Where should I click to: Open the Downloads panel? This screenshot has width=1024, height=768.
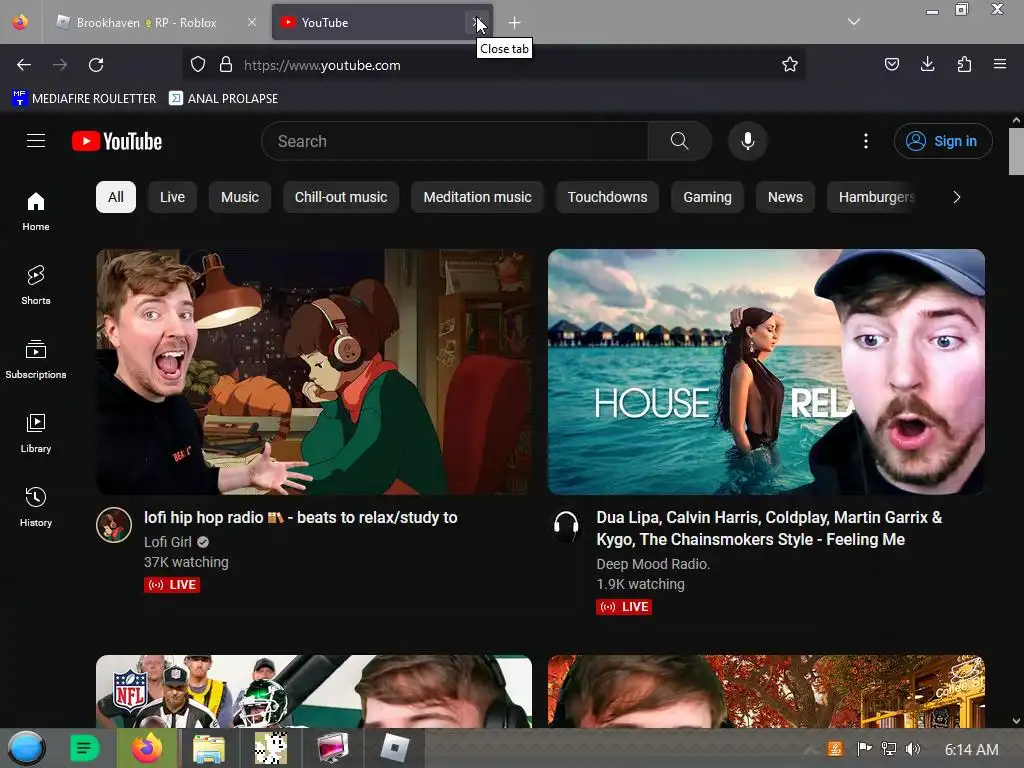pyautogui.click(x=928, y=64)
